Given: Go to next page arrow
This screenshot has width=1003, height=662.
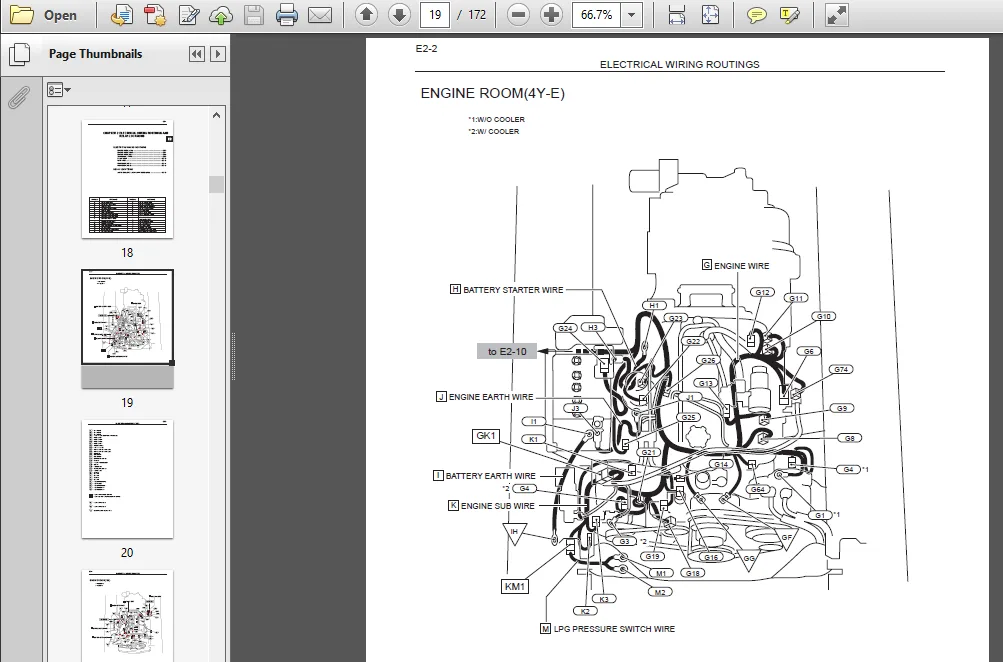Looking at the screenshot, I should pyautogui.click(x=399, y=15).
